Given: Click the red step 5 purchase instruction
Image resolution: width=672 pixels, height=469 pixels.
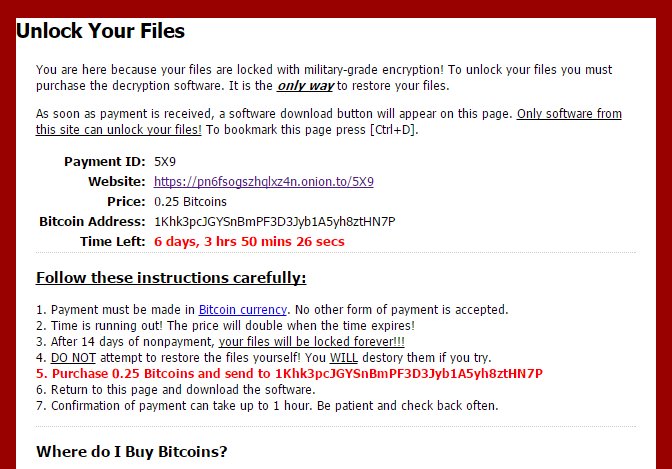Looking at the screenshot, I should pyautogui.click(x=289, y=374).
